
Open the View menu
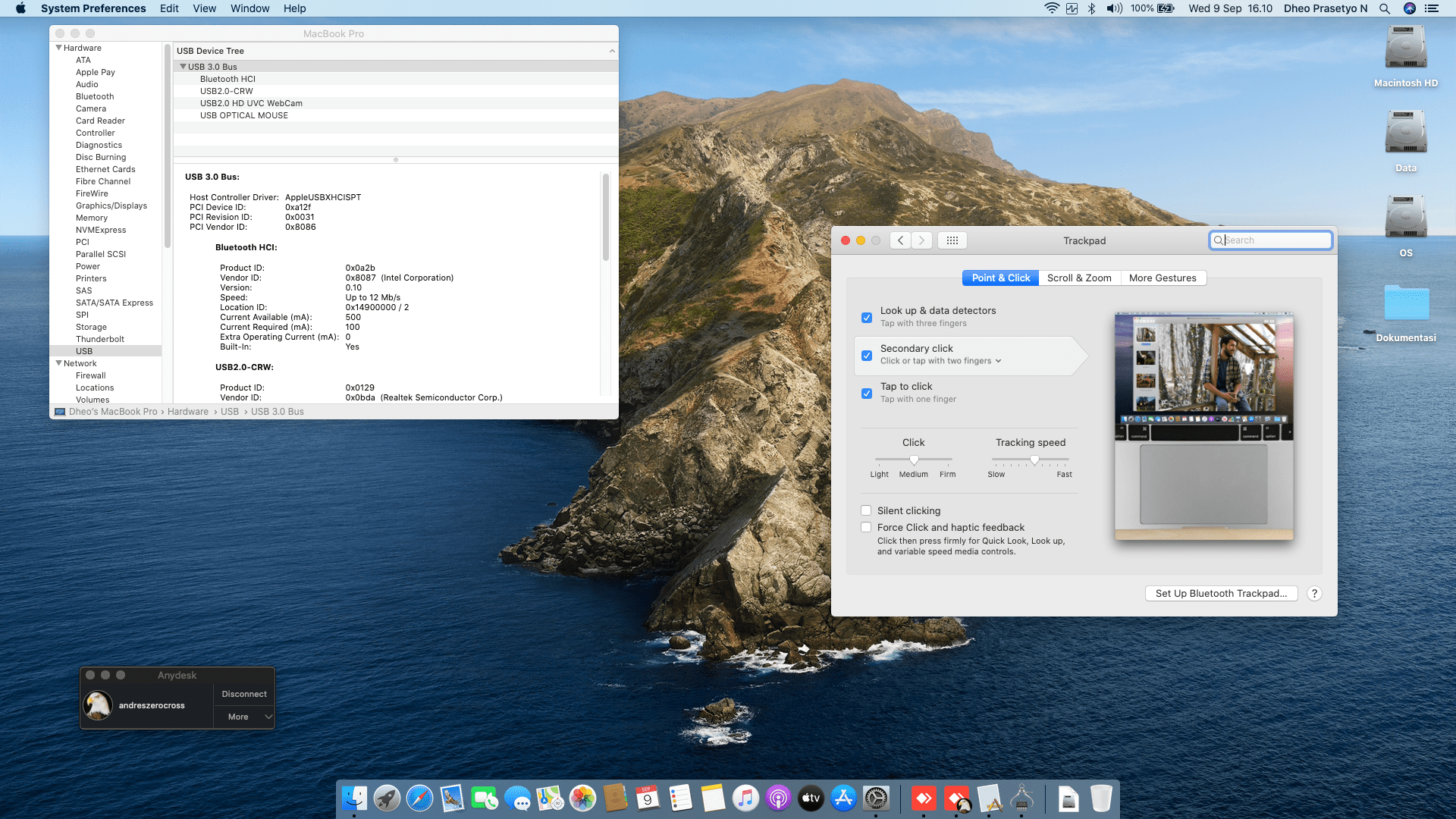(204, 8)
